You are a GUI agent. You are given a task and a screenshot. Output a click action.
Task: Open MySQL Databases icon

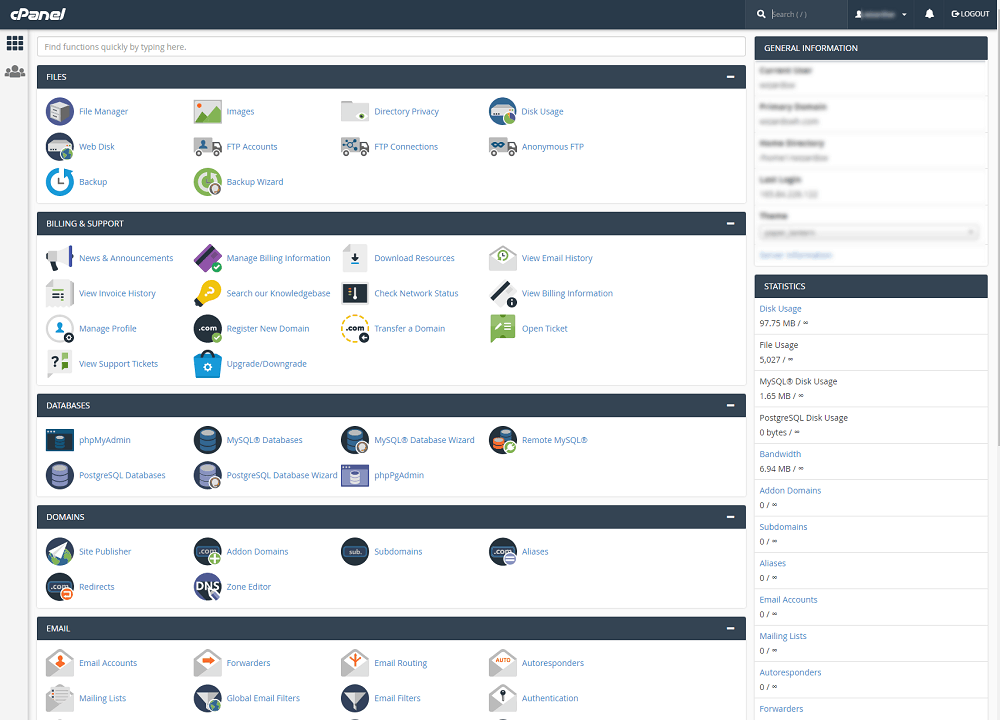207,440
